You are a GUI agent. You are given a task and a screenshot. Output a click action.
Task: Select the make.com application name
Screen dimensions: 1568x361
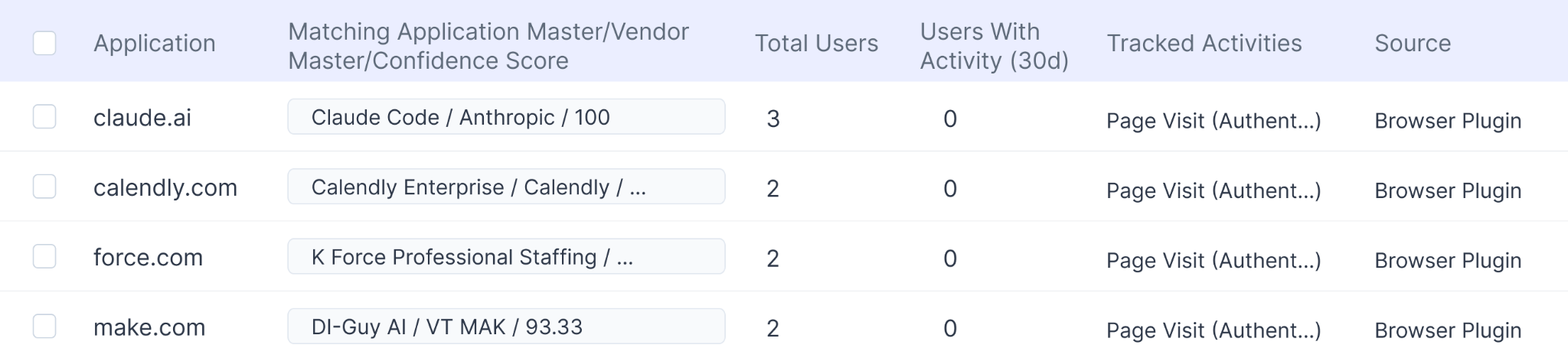[x=149, y=327]
